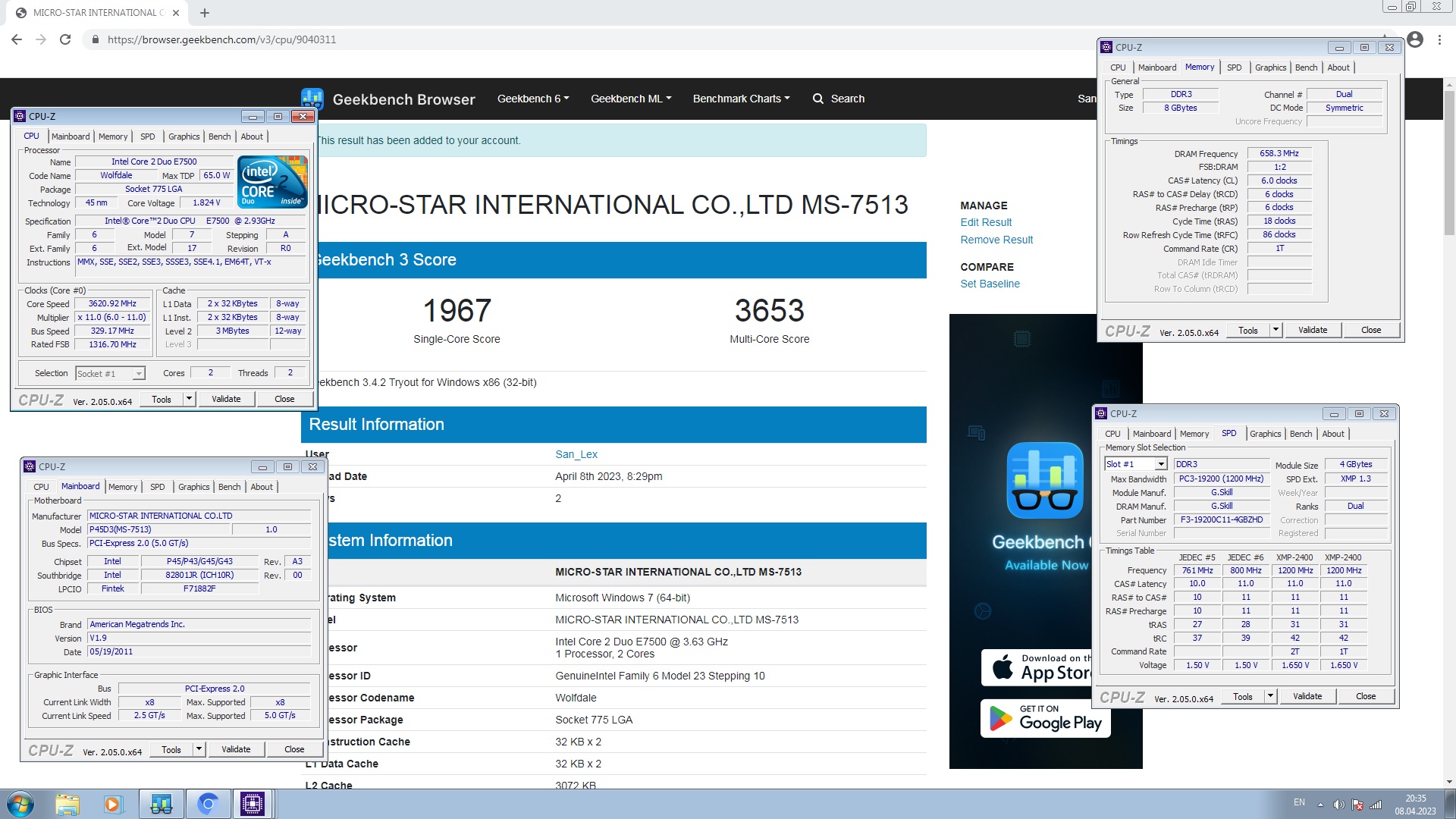Open the Benchmark Charts dropdown menu

741,99
